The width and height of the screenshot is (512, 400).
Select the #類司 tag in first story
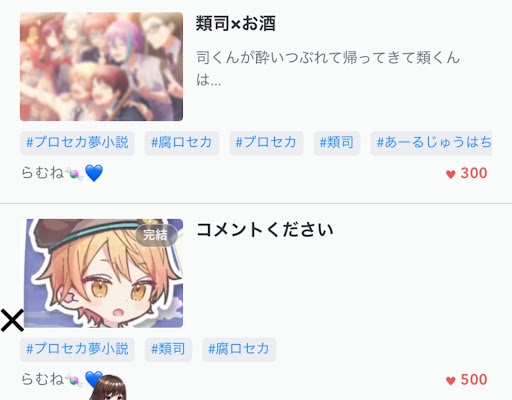[337, 143]
